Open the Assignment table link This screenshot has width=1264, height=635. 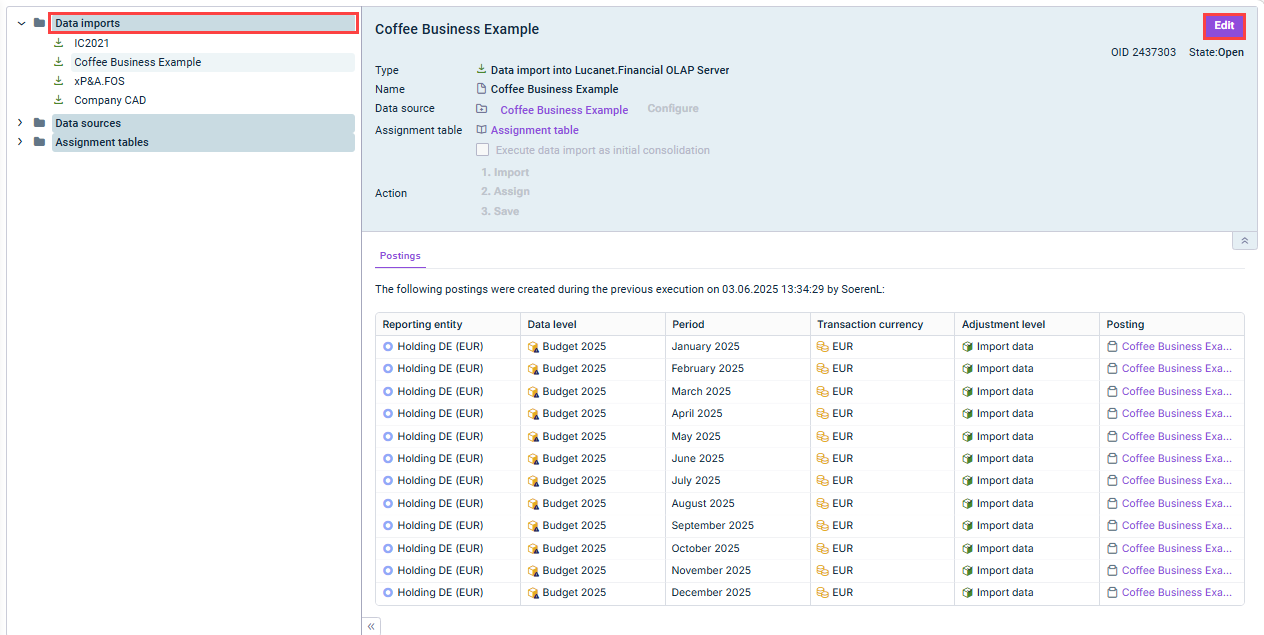(x=535, y=130)
